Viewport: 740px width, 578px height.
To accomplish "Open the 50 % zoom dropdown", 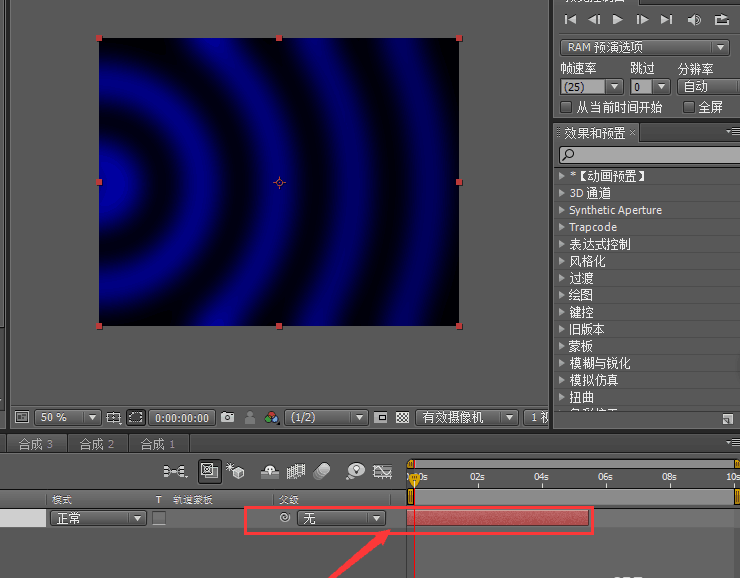I will (x=67, y=417).
